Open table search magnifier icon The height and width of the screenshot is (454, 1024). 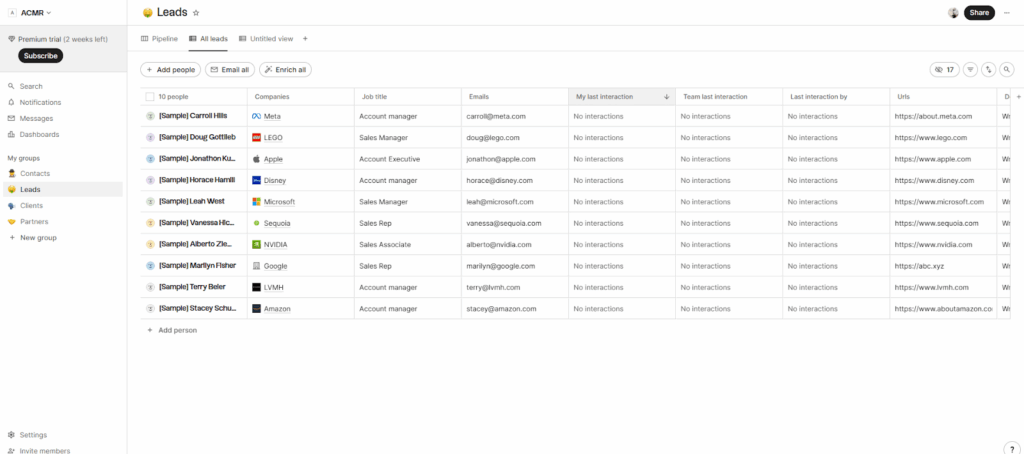tap(1007, 70)
